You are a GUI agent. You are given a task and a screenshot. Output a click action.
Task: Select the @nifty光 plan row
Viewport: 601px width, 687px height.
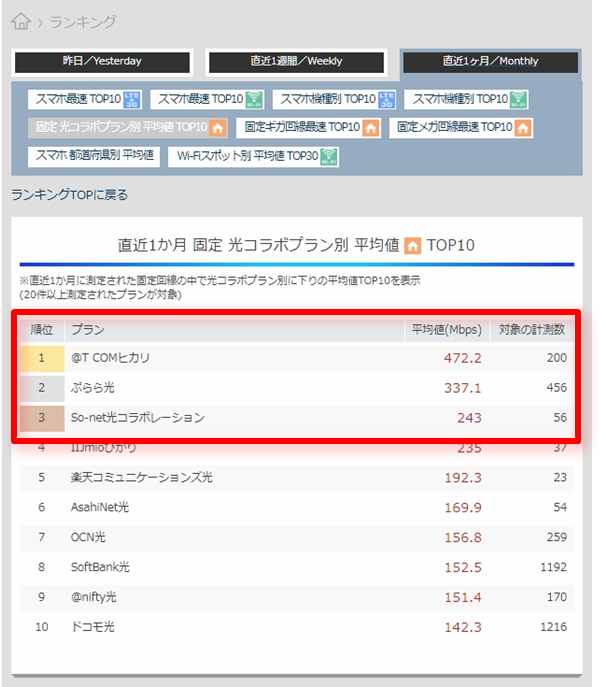[x=297, y=597]
